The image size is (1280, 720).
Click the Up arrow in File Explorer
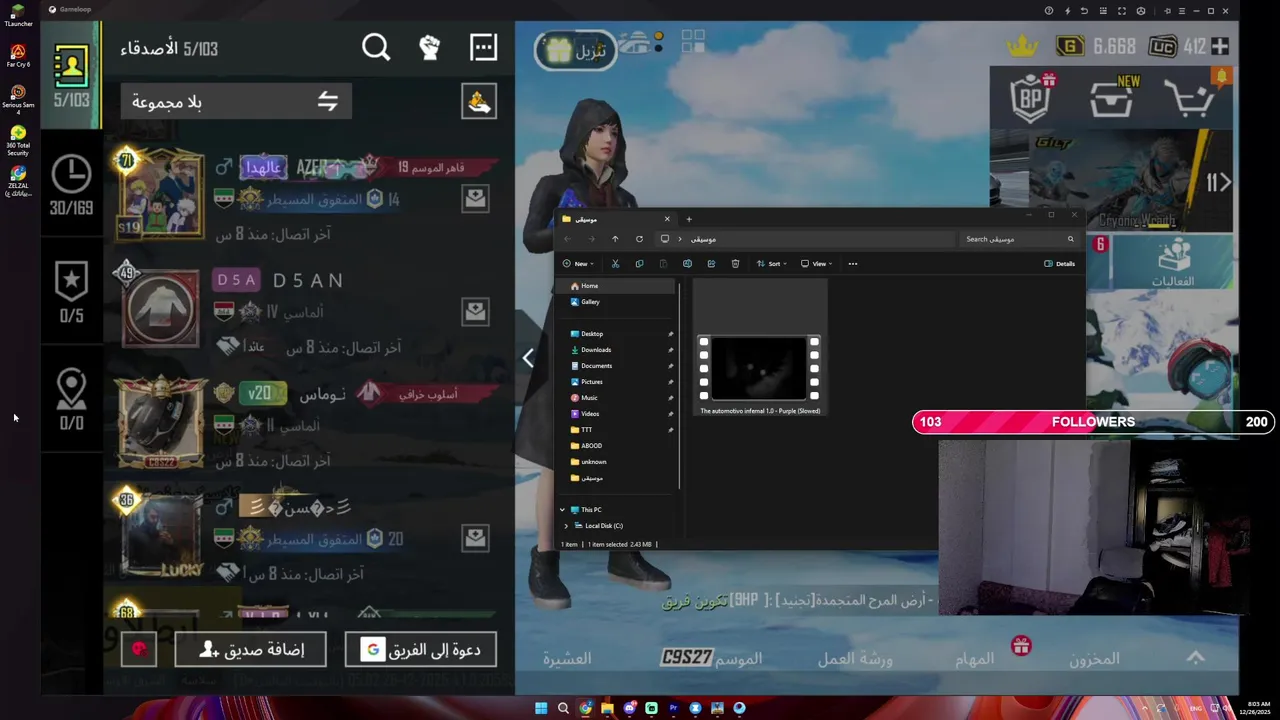point(615,239)
